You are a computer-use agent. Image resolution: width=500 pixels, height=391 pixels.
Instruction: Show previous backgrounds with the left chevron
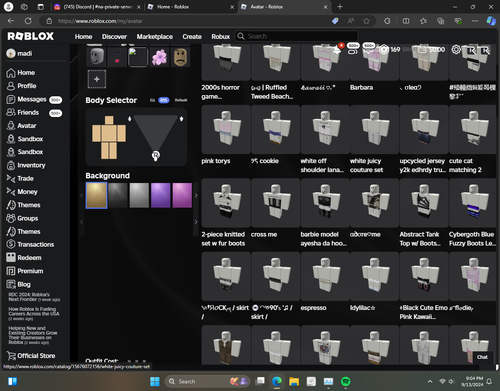click(x=81, y=196)
